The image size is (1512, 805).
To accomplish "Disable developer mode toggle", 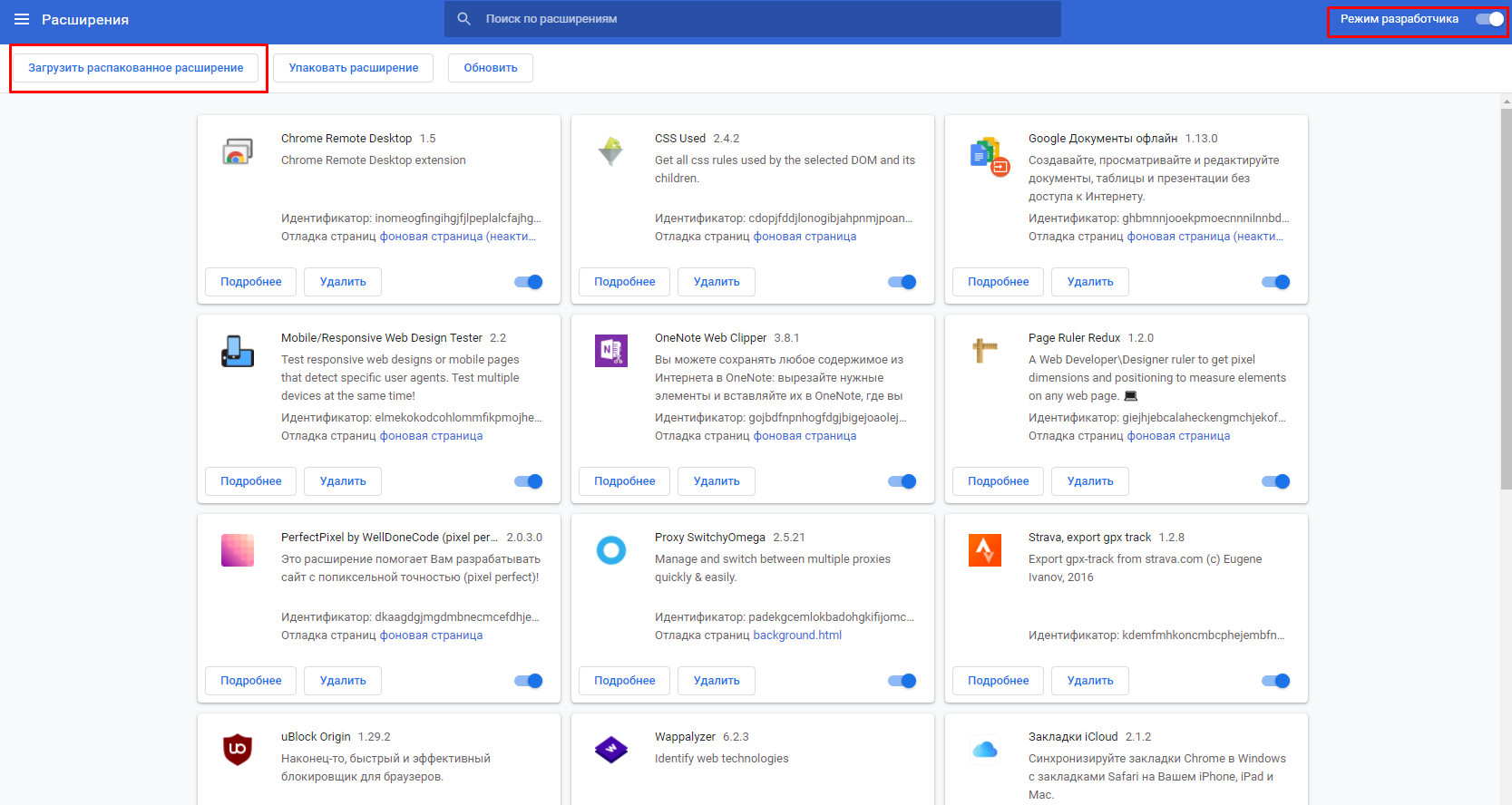I will pyautogui.click(x=1489, y=19).
